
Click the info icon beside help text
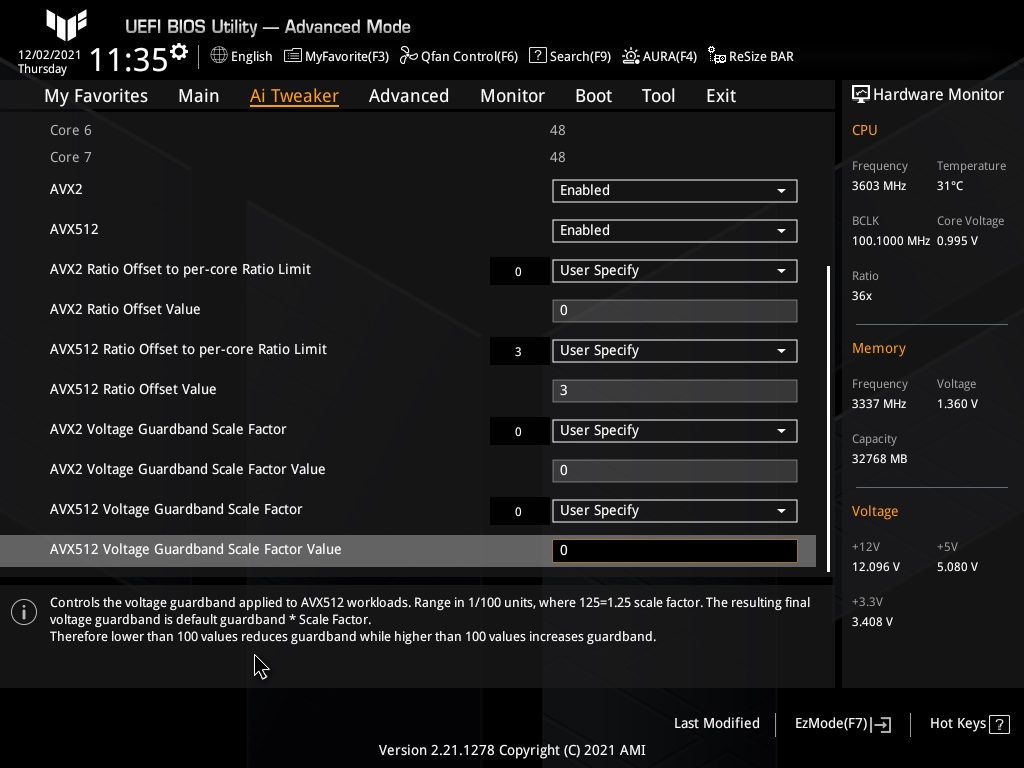point(24,612)
